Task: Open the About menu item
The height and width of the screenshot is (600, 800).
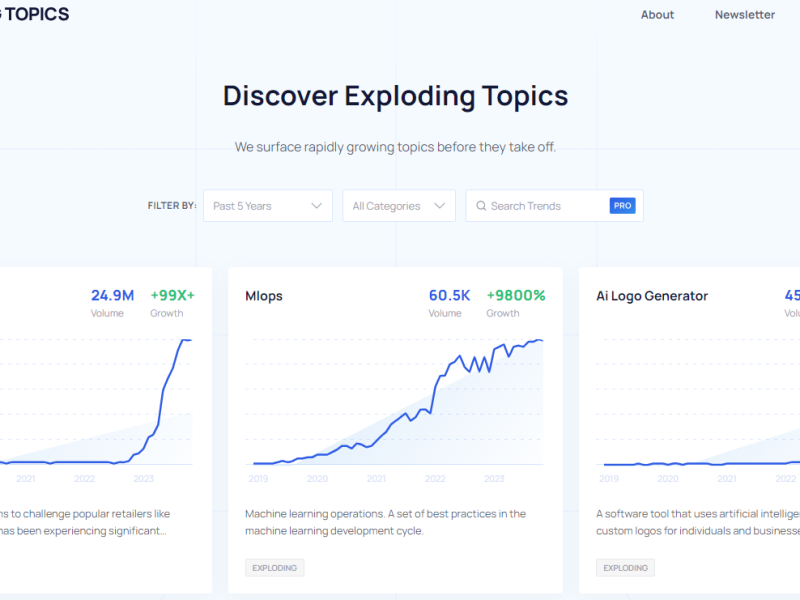Action: click(657, 15)
